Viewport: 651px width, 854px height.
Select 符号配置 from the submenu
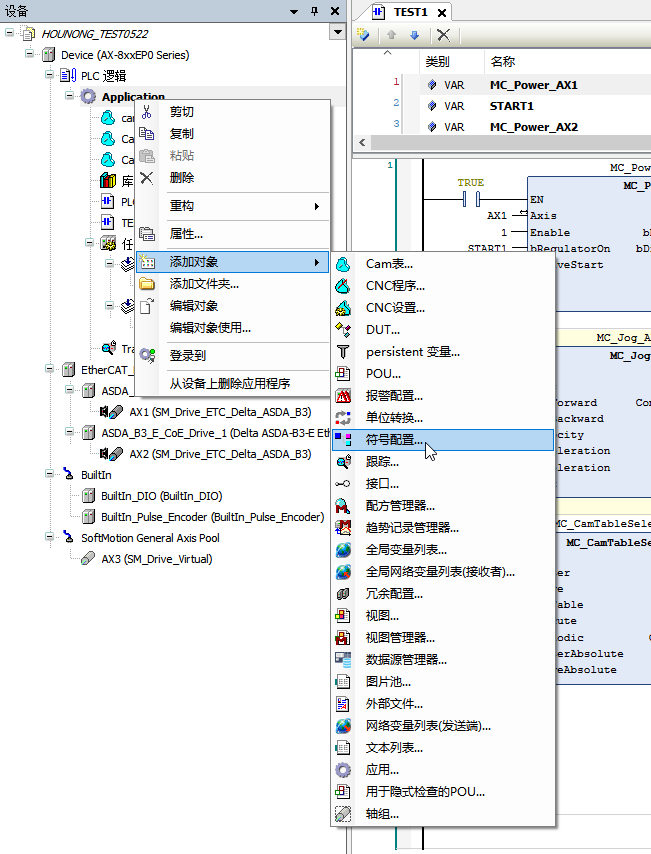(394, 440)
